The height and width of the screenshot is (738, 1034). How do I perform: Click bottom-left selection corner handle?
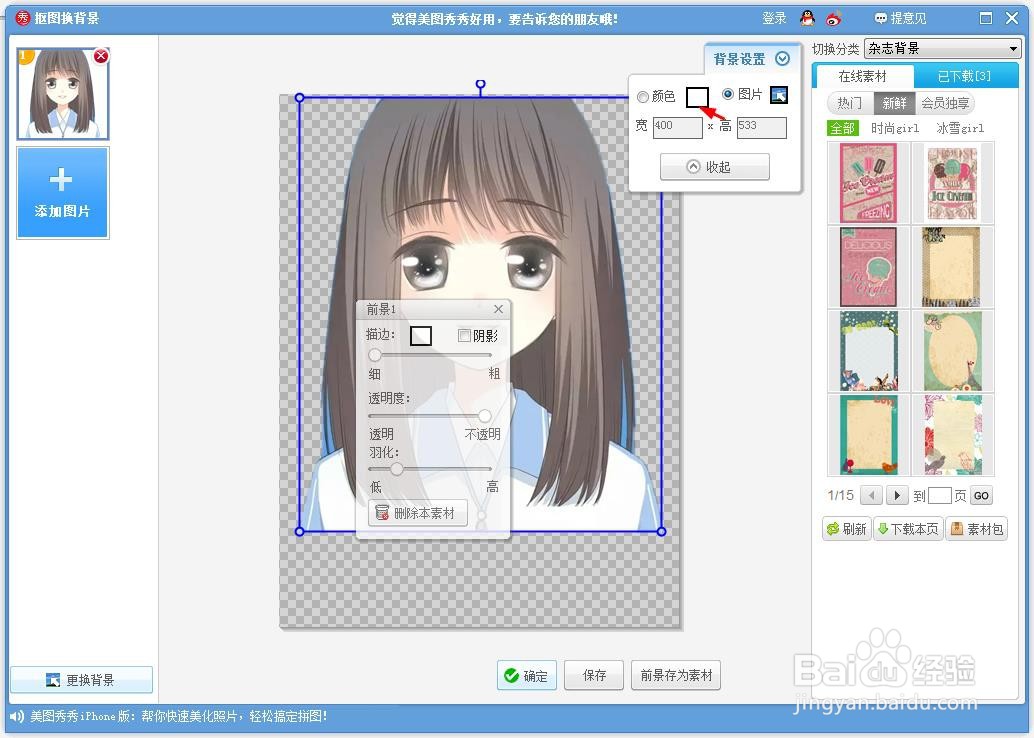pos(299,531)
